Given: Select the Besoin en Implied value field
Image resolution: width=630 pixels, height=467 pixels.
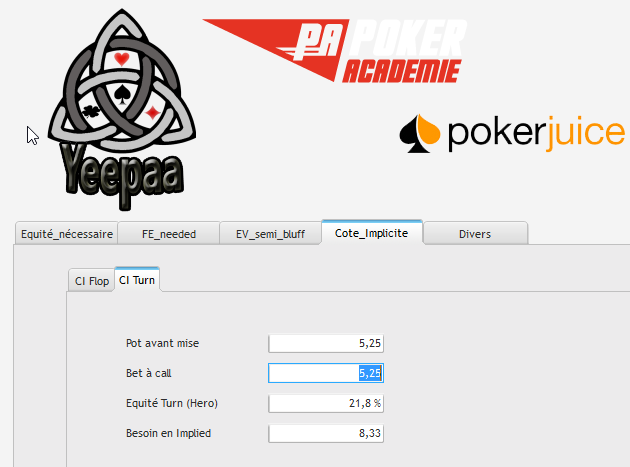Looking at the screenshot, I should pyautogui.click(x=326, y=433).
